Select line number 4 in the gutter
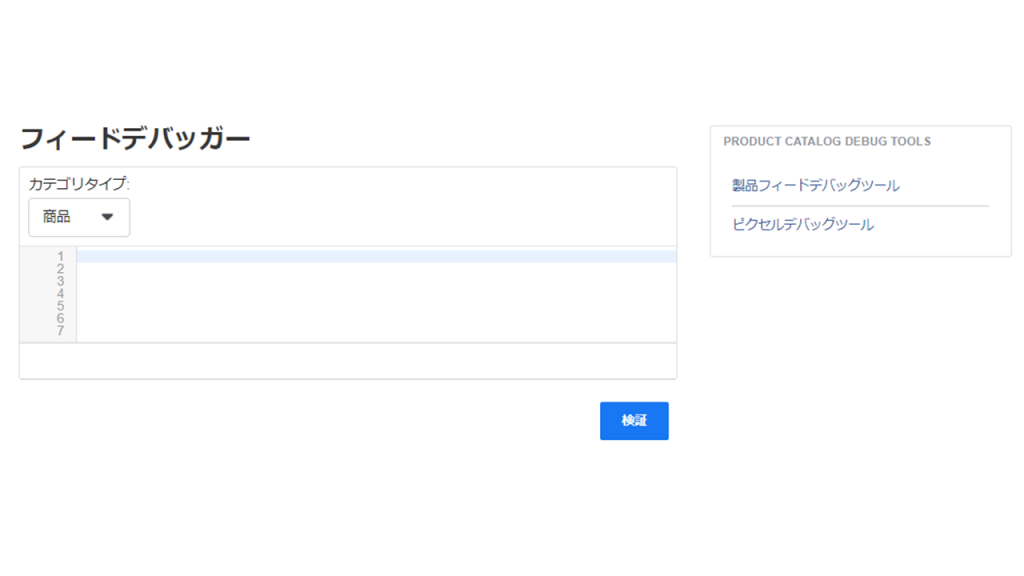 point(61,294)
